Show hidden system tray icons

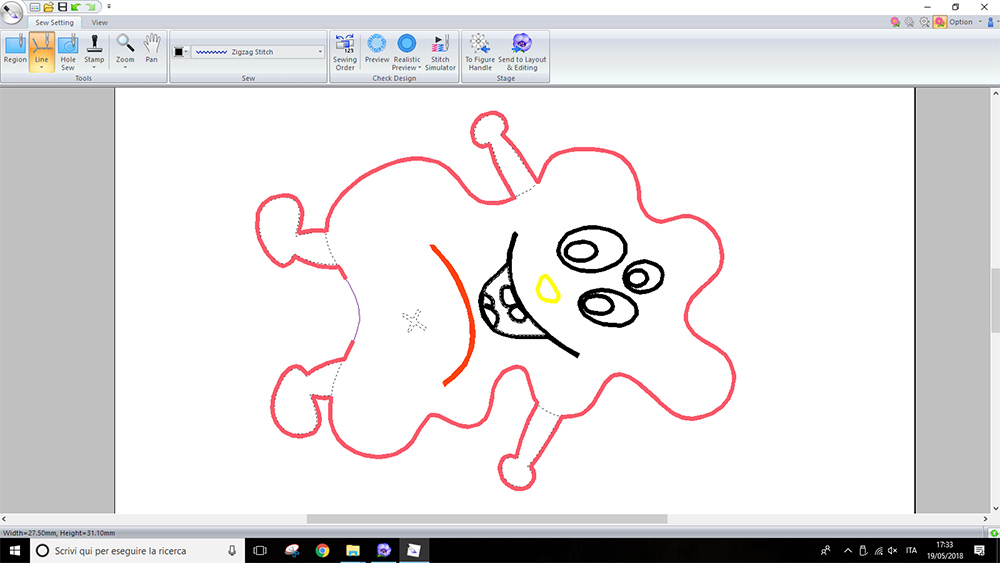[848, 550]
